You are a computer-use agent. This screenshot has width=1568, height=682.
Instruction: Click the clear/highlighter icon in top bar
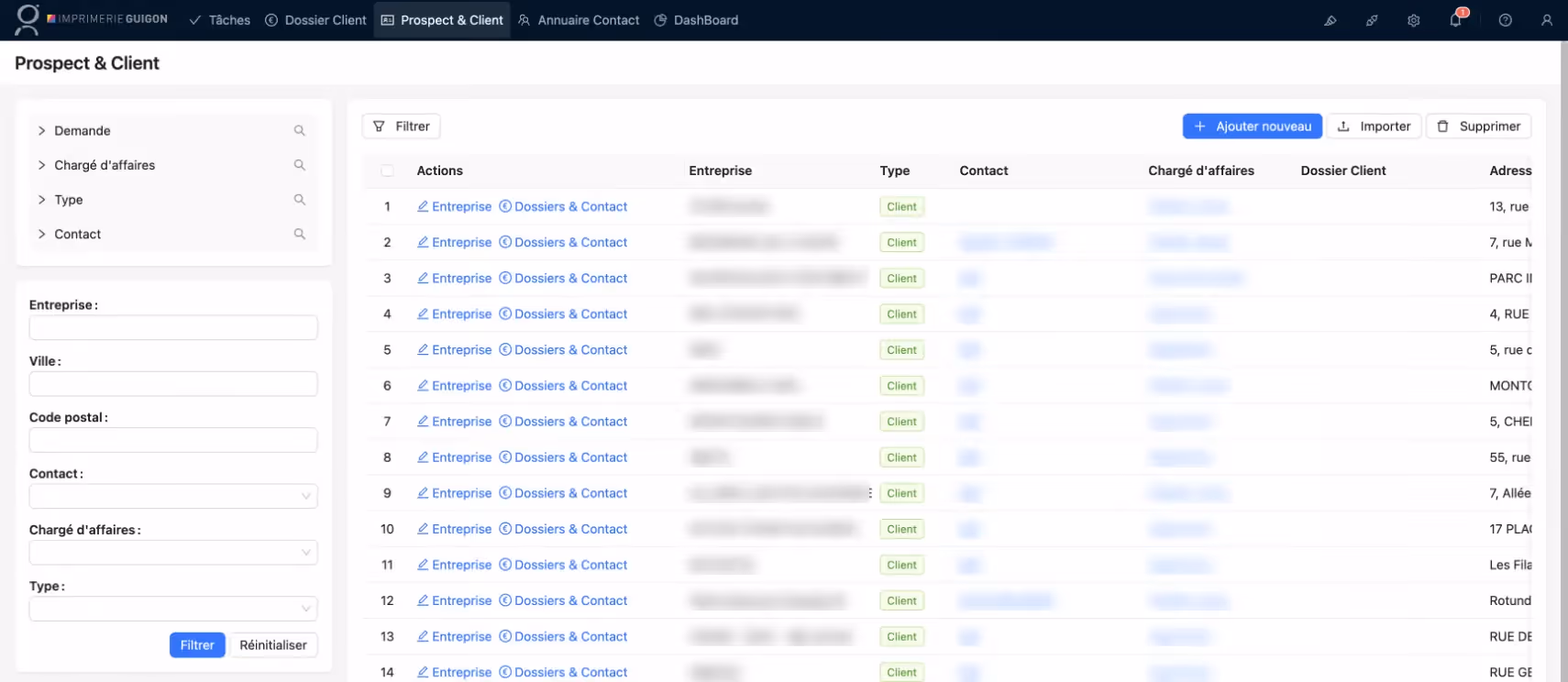point(1330,20)
